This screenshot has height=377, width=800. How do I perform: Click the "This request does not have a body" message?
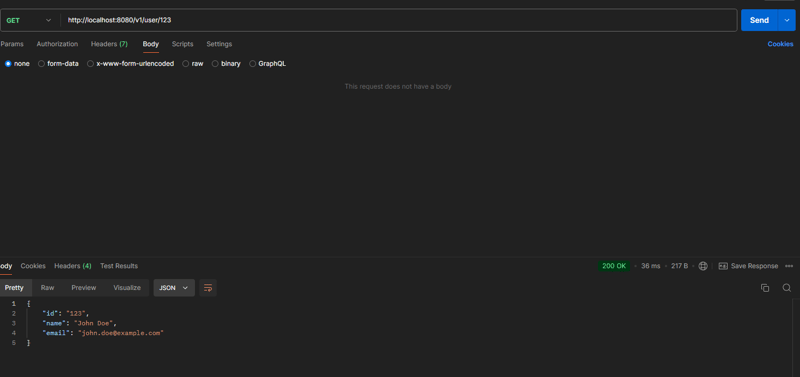[398, 87]
